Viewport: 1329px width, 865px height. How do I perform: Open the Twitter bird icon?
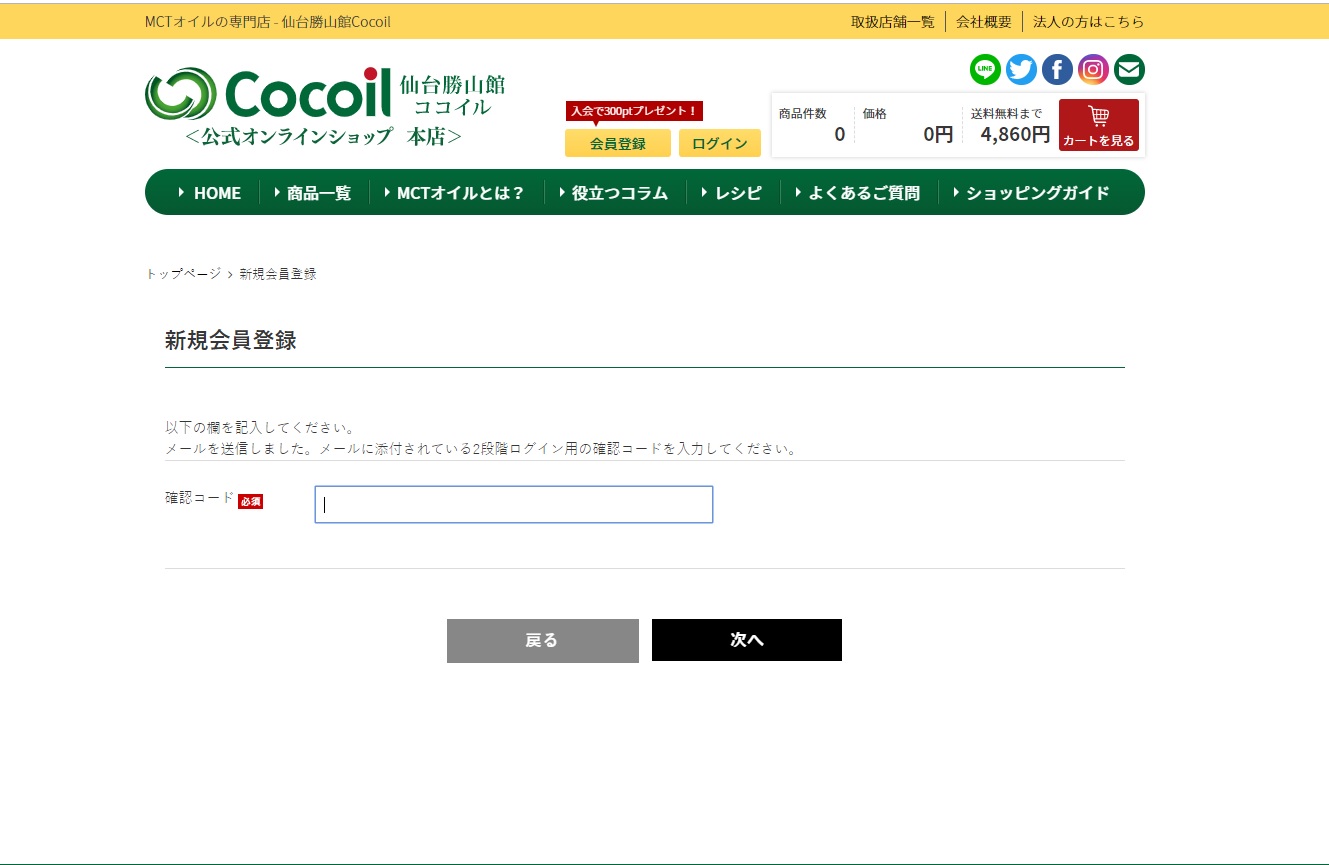pyautogui.click(x=1021, y=69)
